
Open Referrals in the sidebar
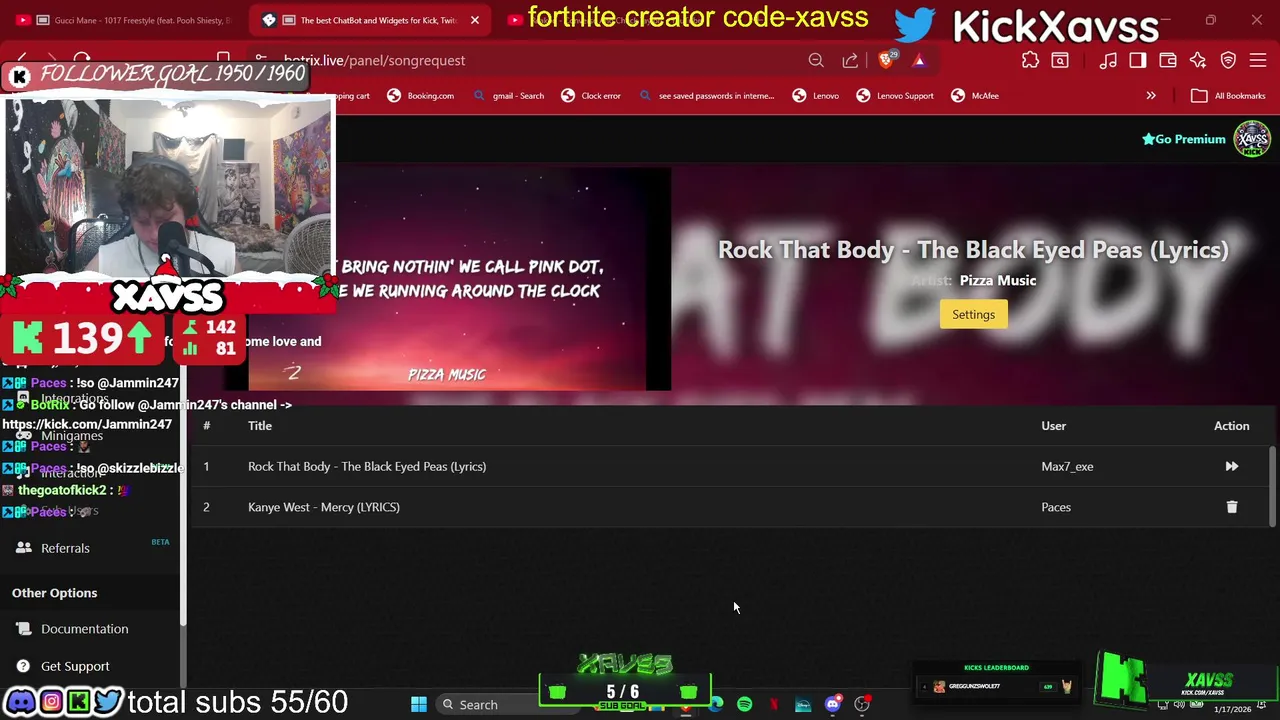(65, 548)
